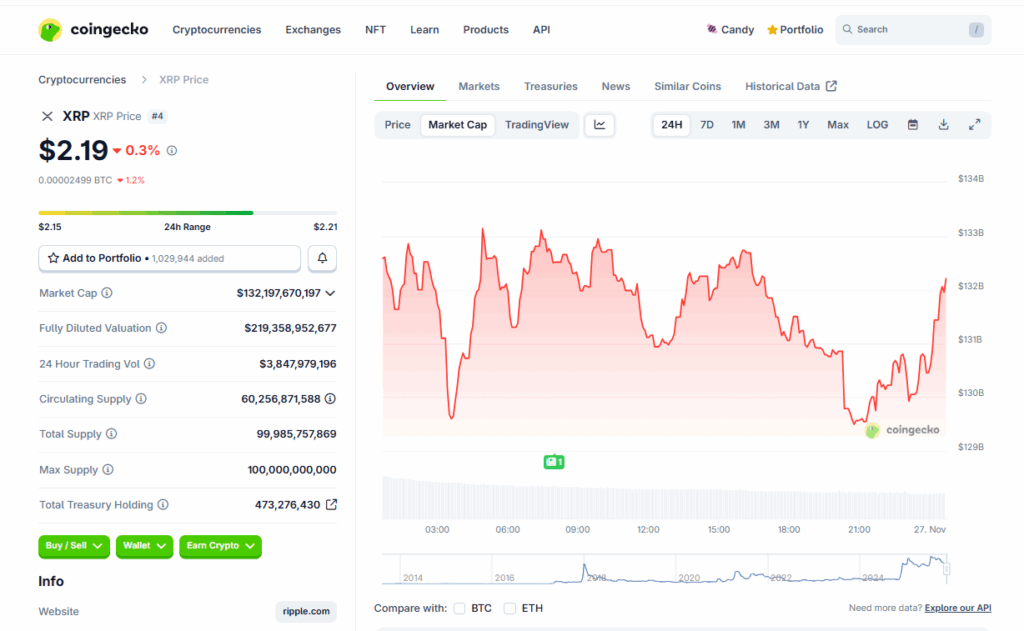Enable the ETH comparison checkbox
Image resolution: width=1024 pixels, height=631 pixels.
pos(510,608)
